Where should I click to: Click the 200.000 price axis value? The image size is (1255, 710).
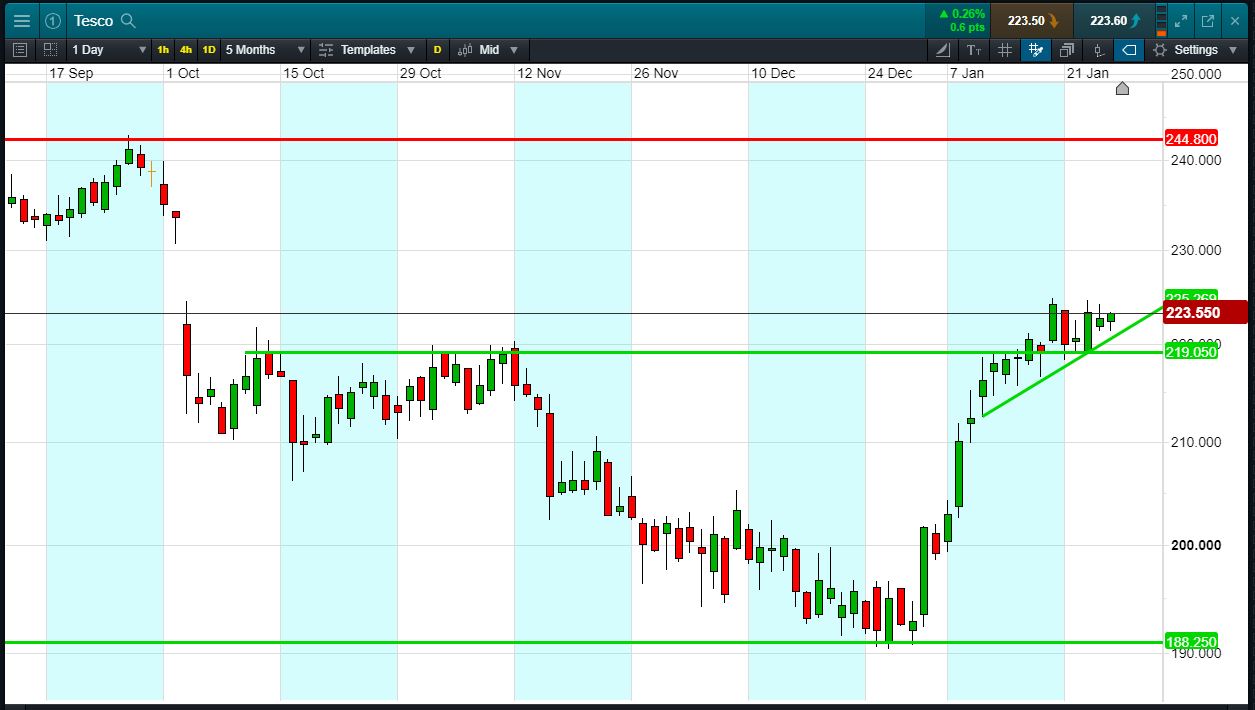coord(1194,545)
